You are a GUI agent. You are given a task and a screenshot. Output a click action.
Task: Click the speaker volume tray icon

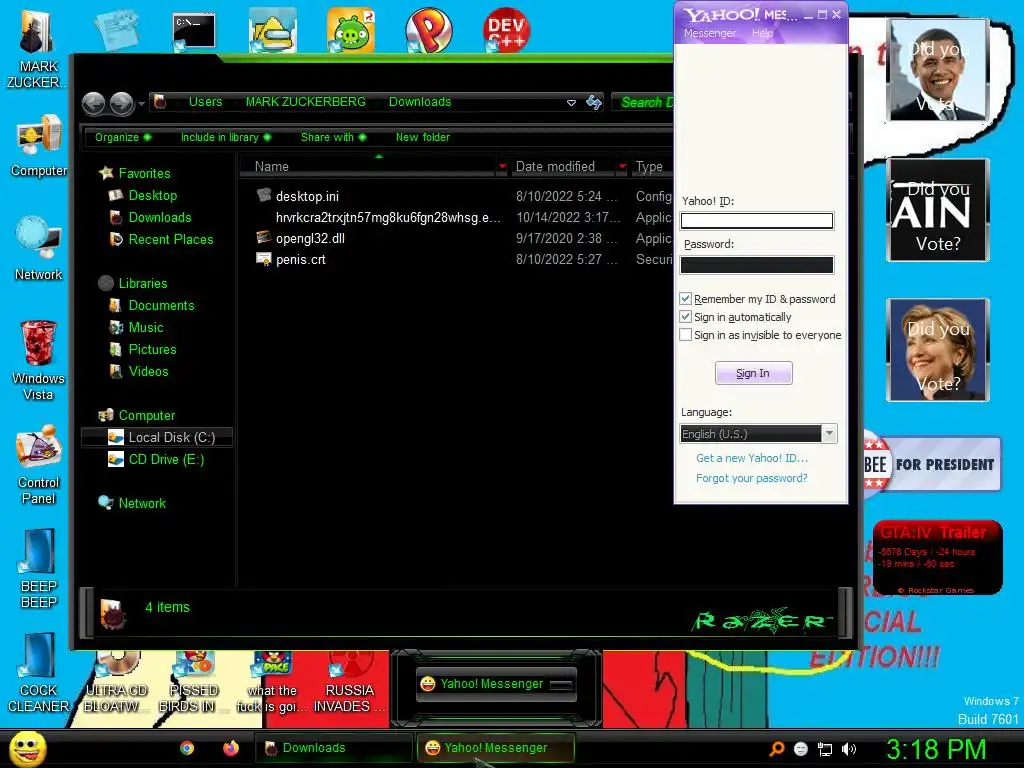848,749
